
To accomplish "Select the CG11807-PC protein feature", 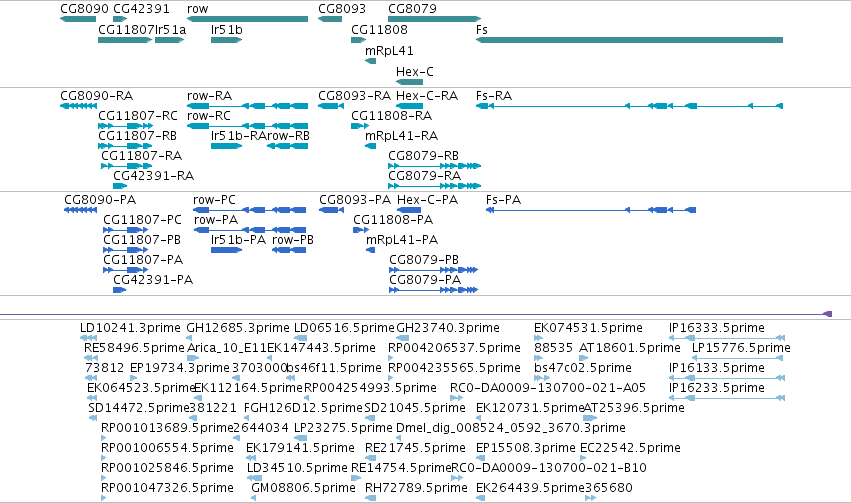I will pyautogui.click(x=125, y=230).
